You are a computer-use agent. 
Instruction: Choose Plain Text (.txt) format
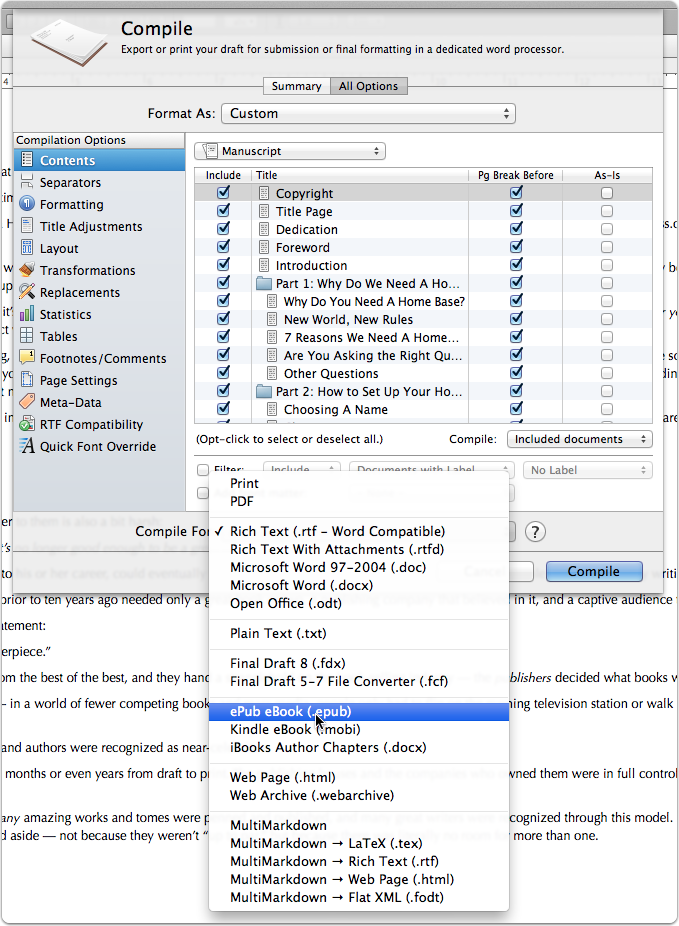[359, 634]
